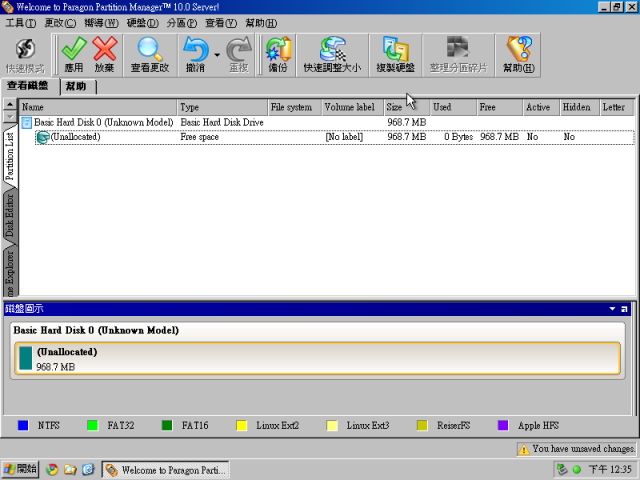Click the Letter column header

tap(617, 107)
